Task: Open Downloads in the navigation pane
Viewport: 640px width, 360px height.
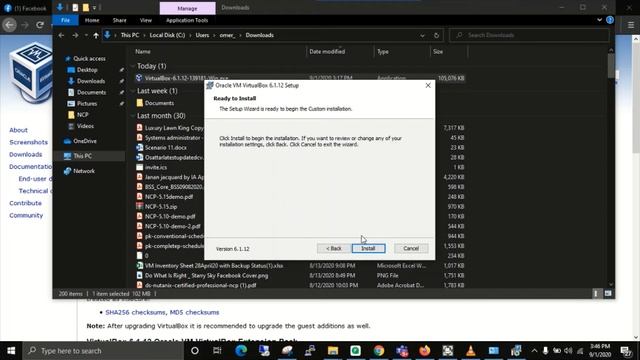Action: point(91,81)
